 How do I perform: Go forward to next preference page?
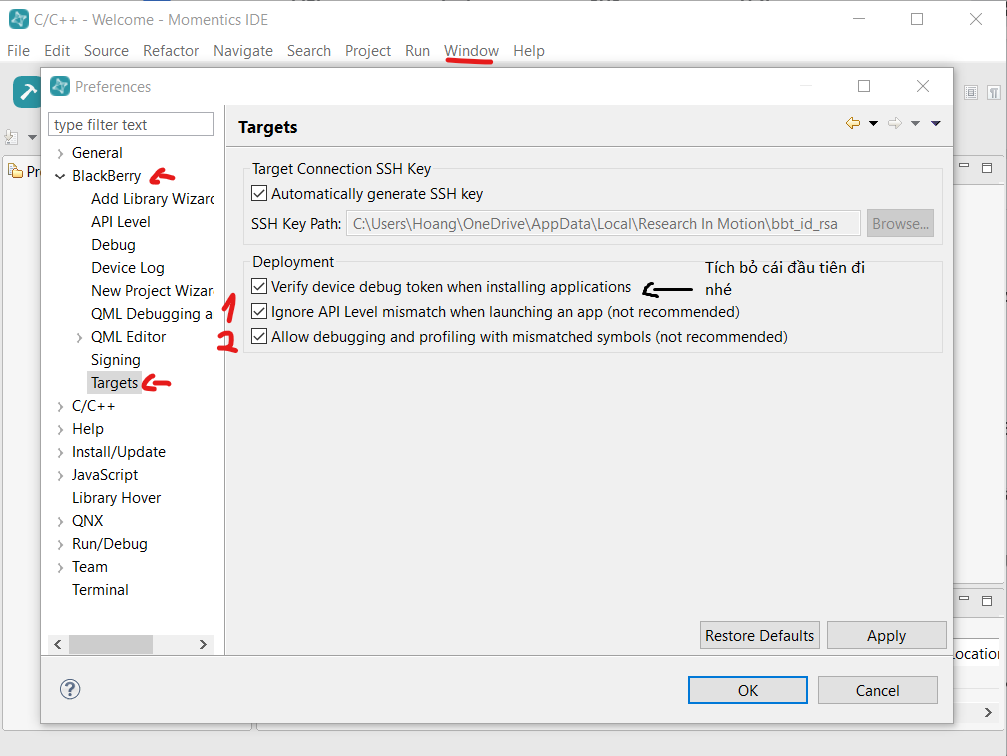895,123
